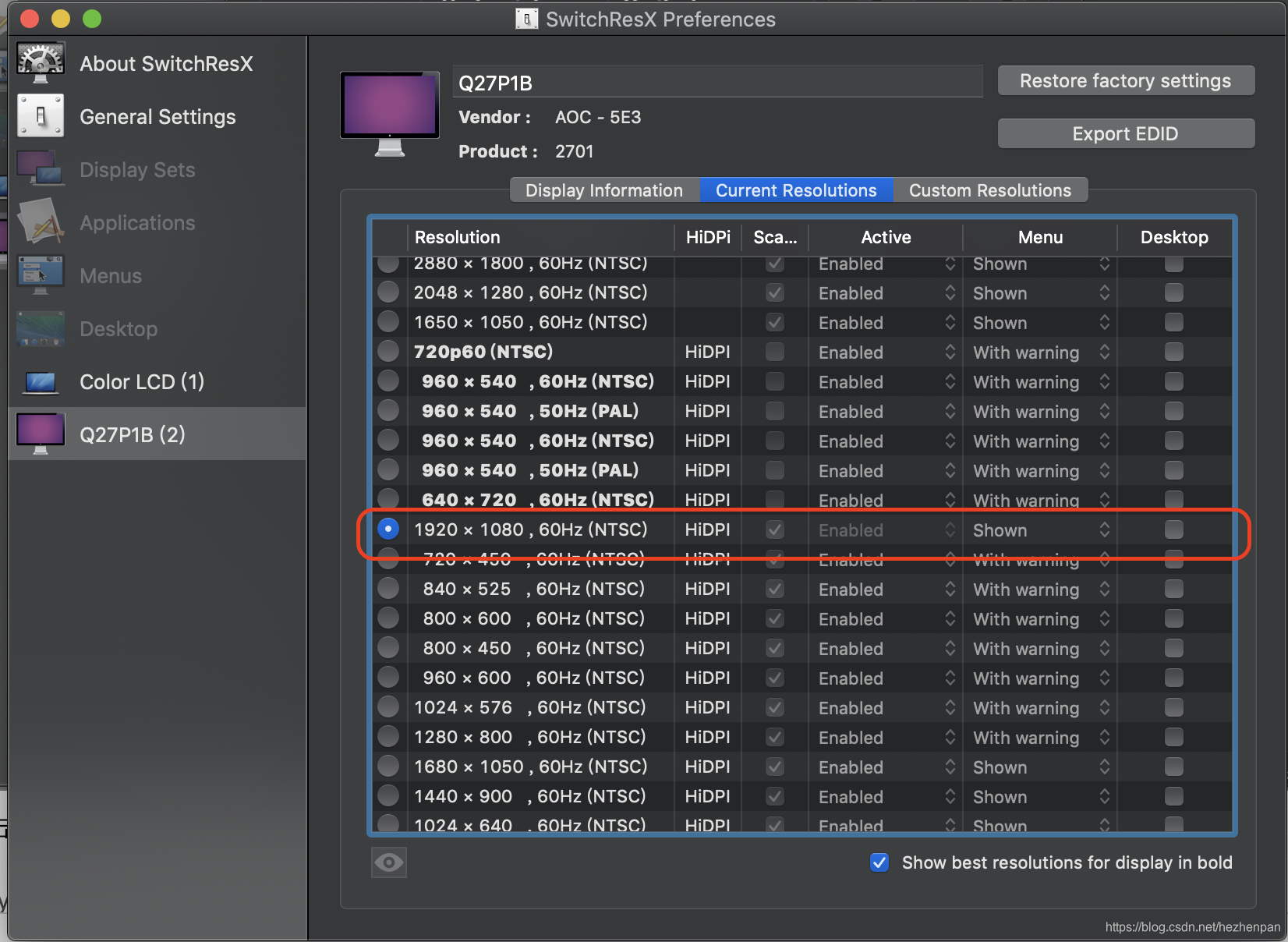Viewport: 1288px width, 942px height.
Task: Sort by HiDPi column header
Action: pyautogui.click(x=708, y=237)
